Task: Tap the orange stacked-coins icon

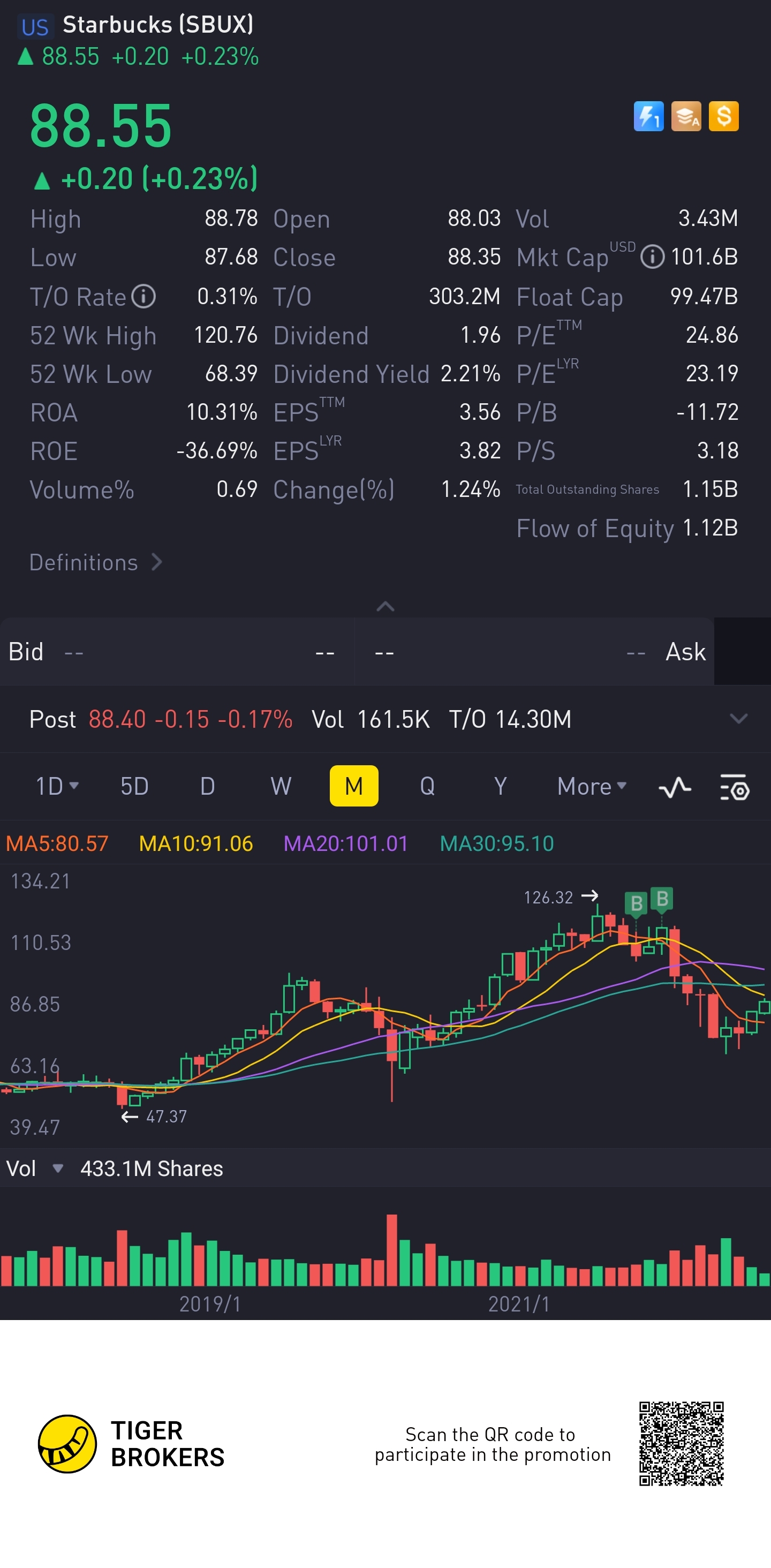Action: click(x=686, y=116)
